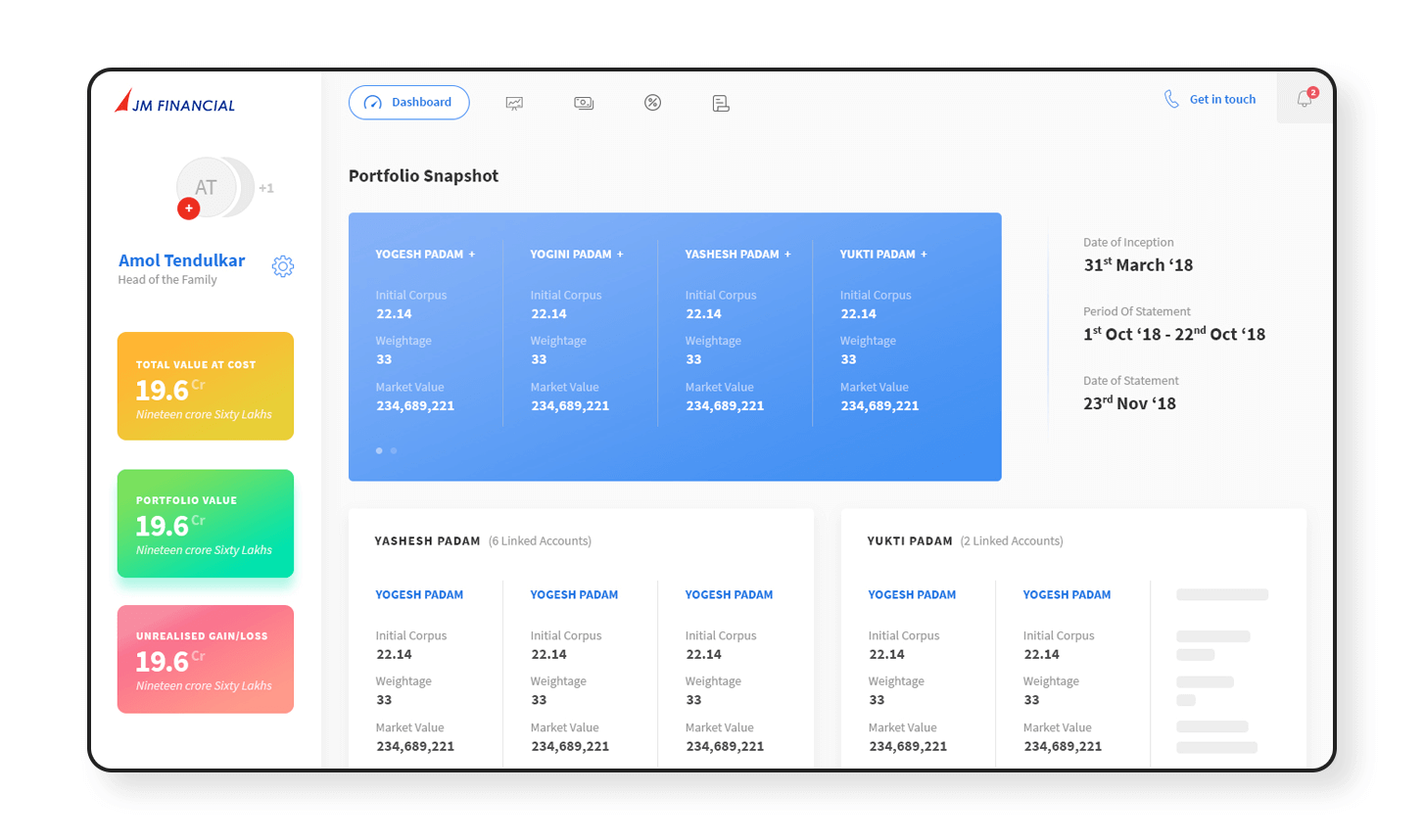Click Head of the Family subtitle

(x=167, y=280)
